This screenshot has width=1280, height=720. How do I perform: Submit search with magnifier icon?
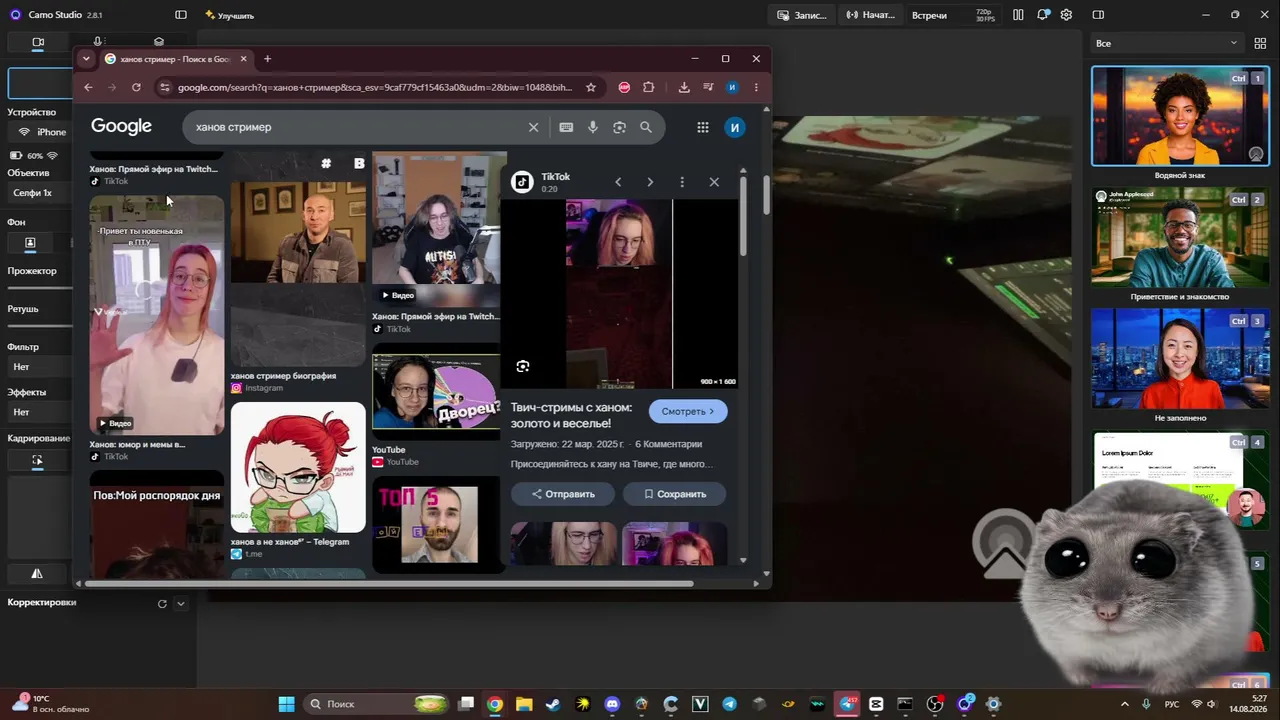pyautogui.click(x=646, y=127)
